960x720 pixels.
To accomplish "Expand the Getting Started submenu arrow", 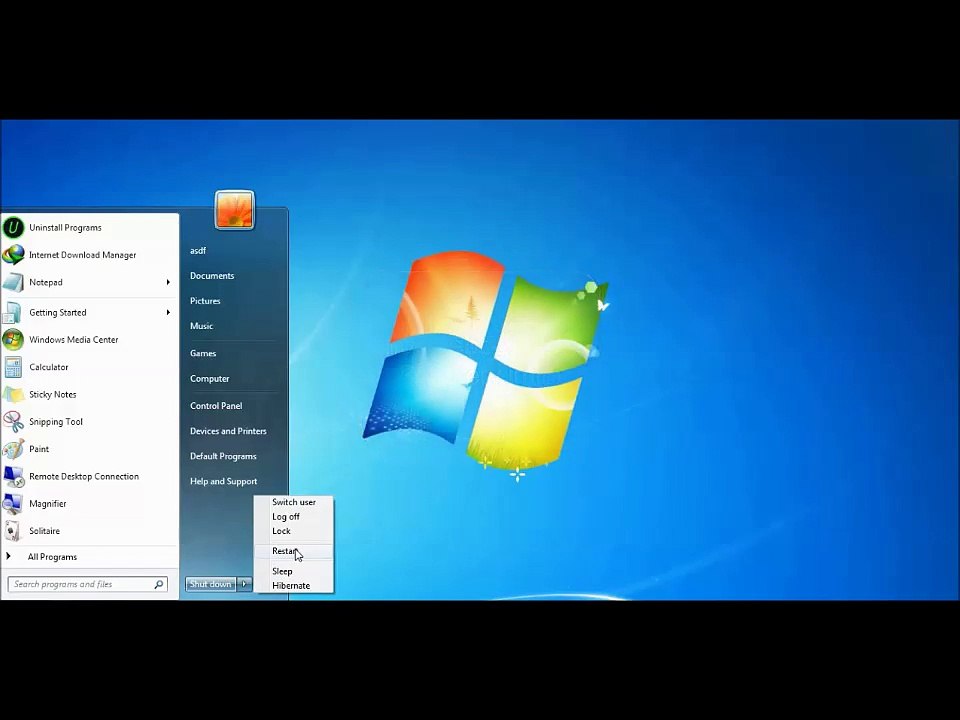I will point(168,312).
